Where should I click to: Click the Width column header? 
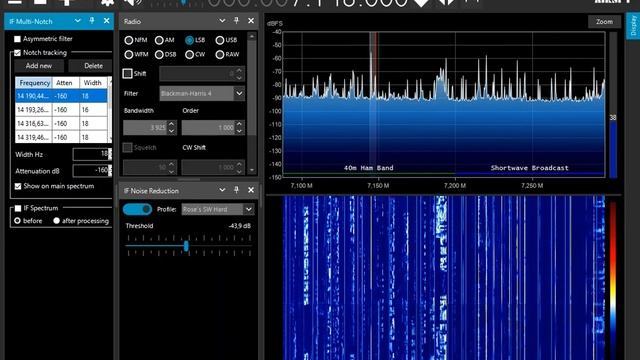pyautogui.click(x=93, y=83)
